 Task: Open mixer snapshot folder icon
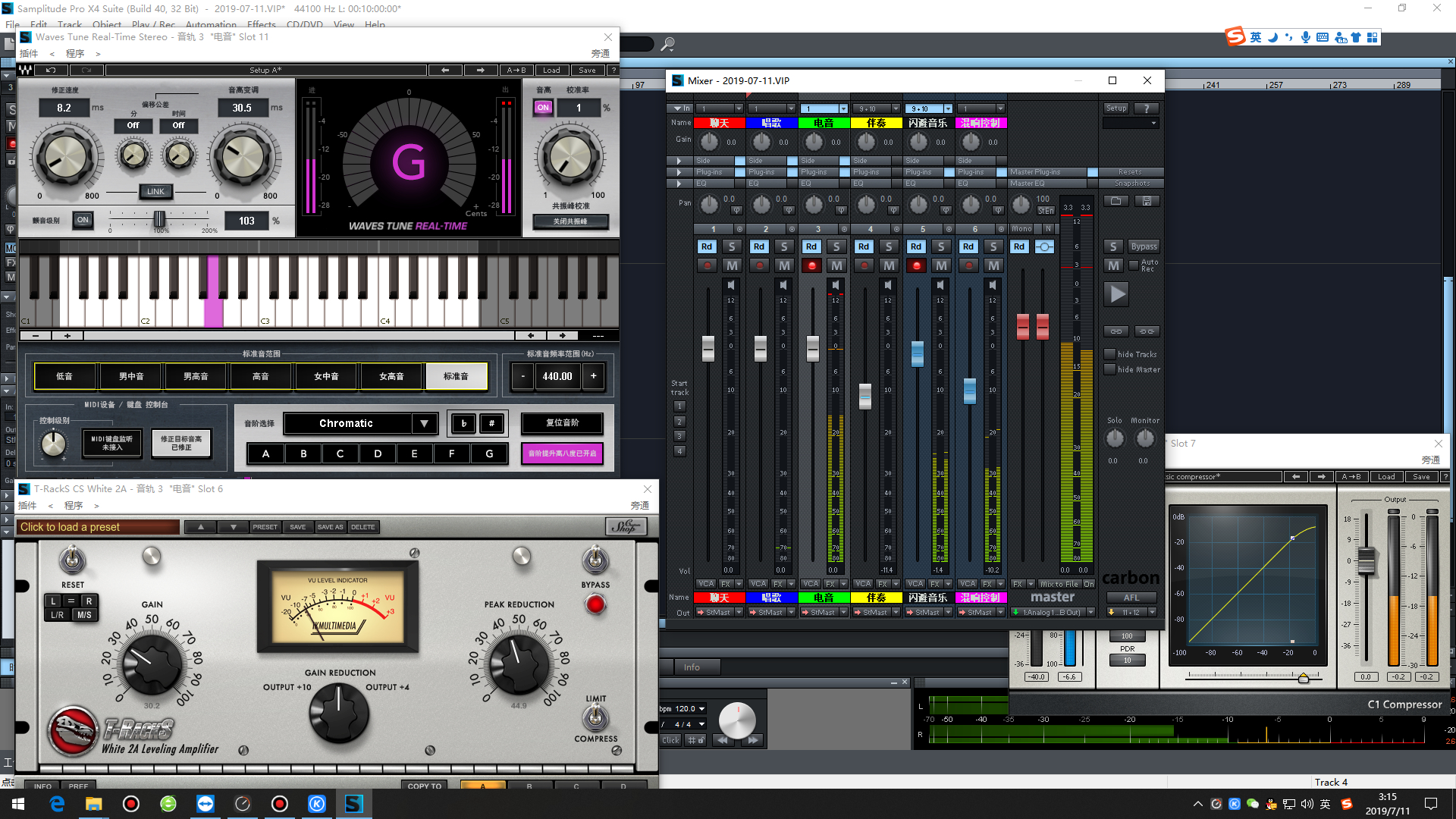click(1116, 201)
